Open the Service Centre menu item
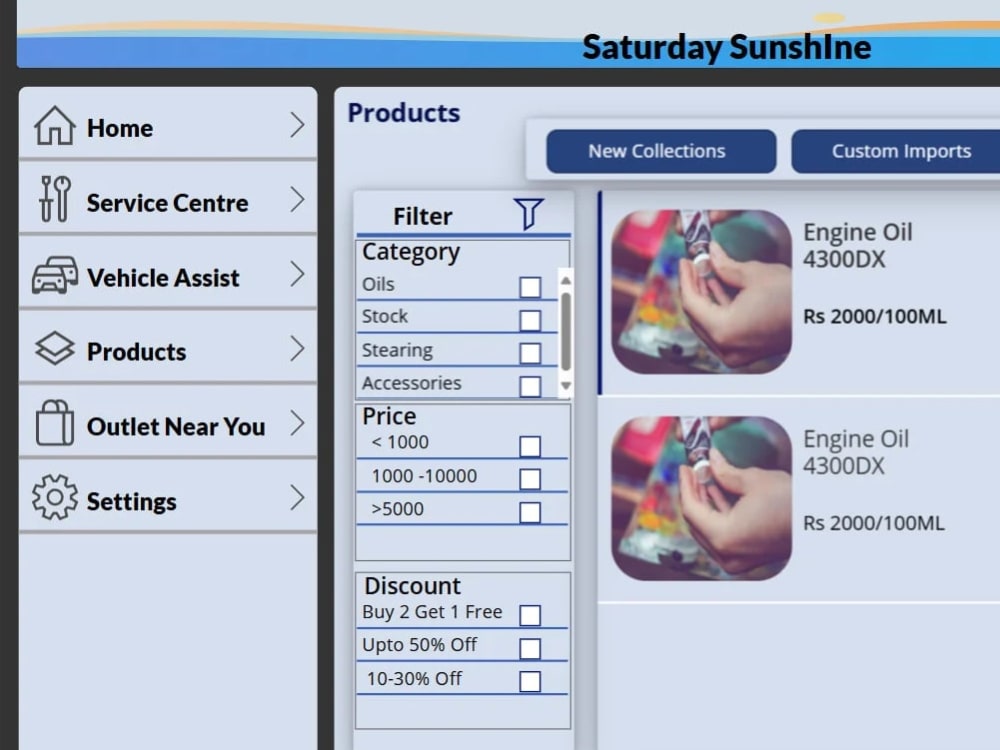Screen dimensions: 1000x750 [168, 199]
